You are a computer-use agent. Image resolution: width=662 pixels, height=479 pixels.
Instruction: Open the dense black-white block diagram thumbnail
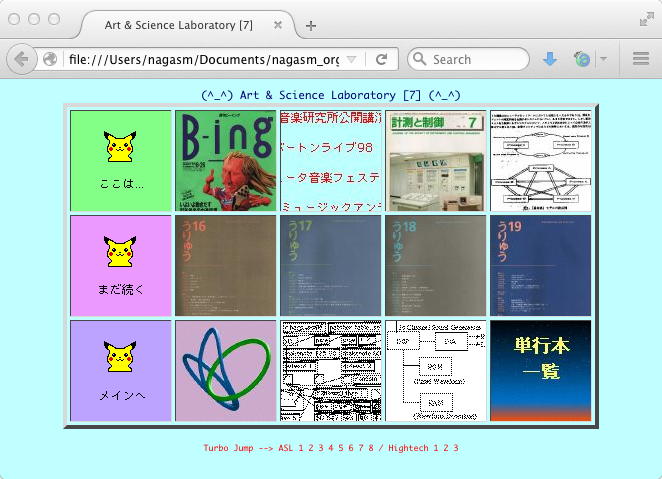pos(331,371)
